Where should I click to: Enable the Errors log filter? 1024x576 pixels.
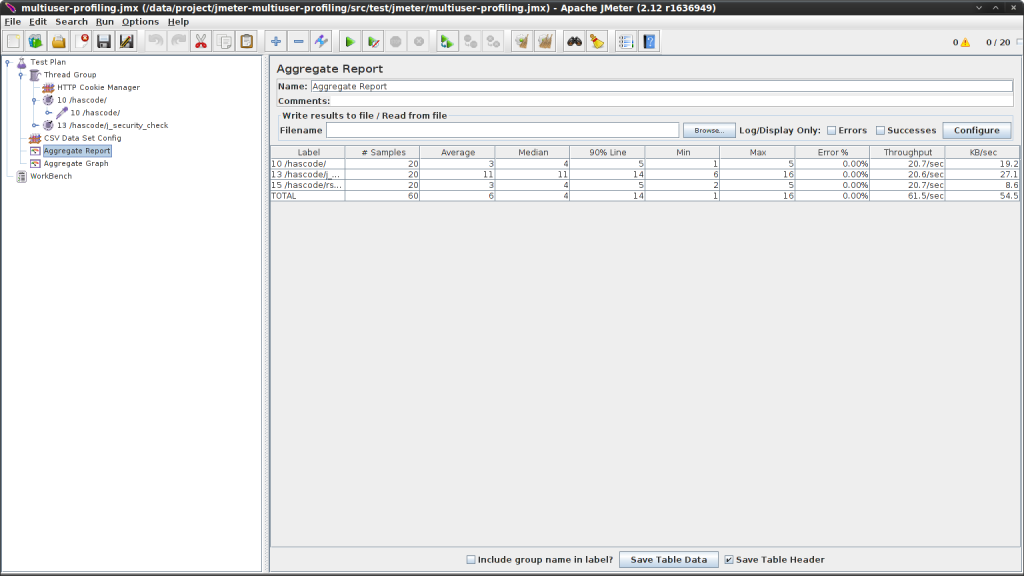(x=831, y=130)
